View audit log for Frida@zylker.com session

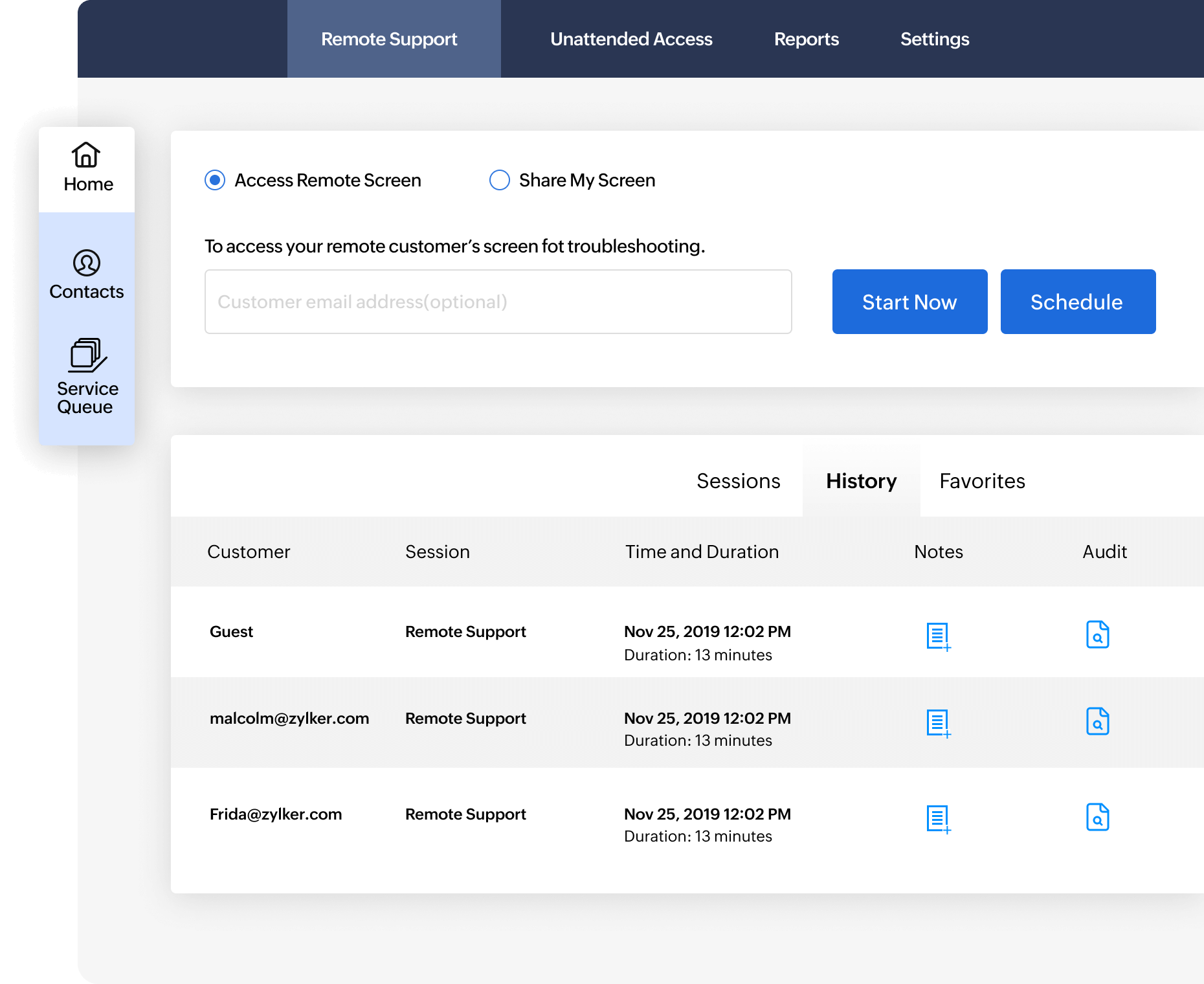coord(1097,817)
